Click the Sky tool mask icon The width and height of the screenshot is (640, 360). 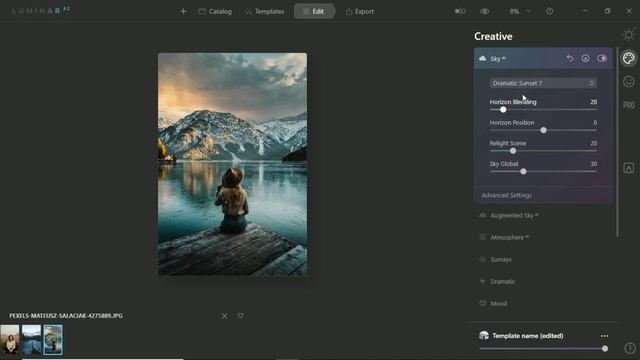(x=585, y=58)
